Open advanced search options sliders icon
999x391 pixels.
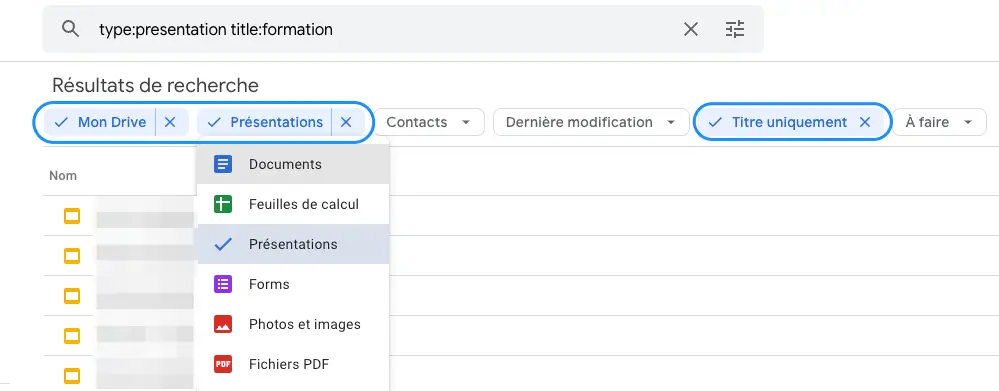point(735,29)
